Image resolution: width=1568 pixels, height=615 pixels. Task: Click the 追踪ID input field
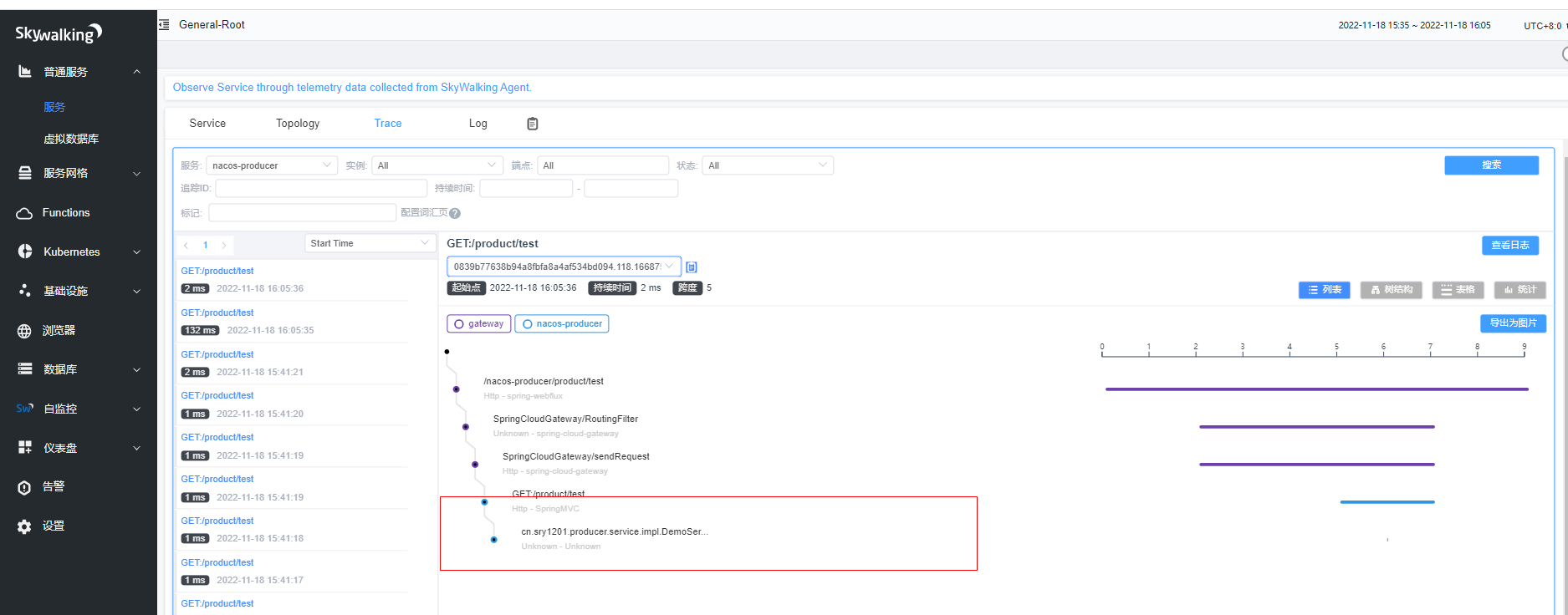321,188
